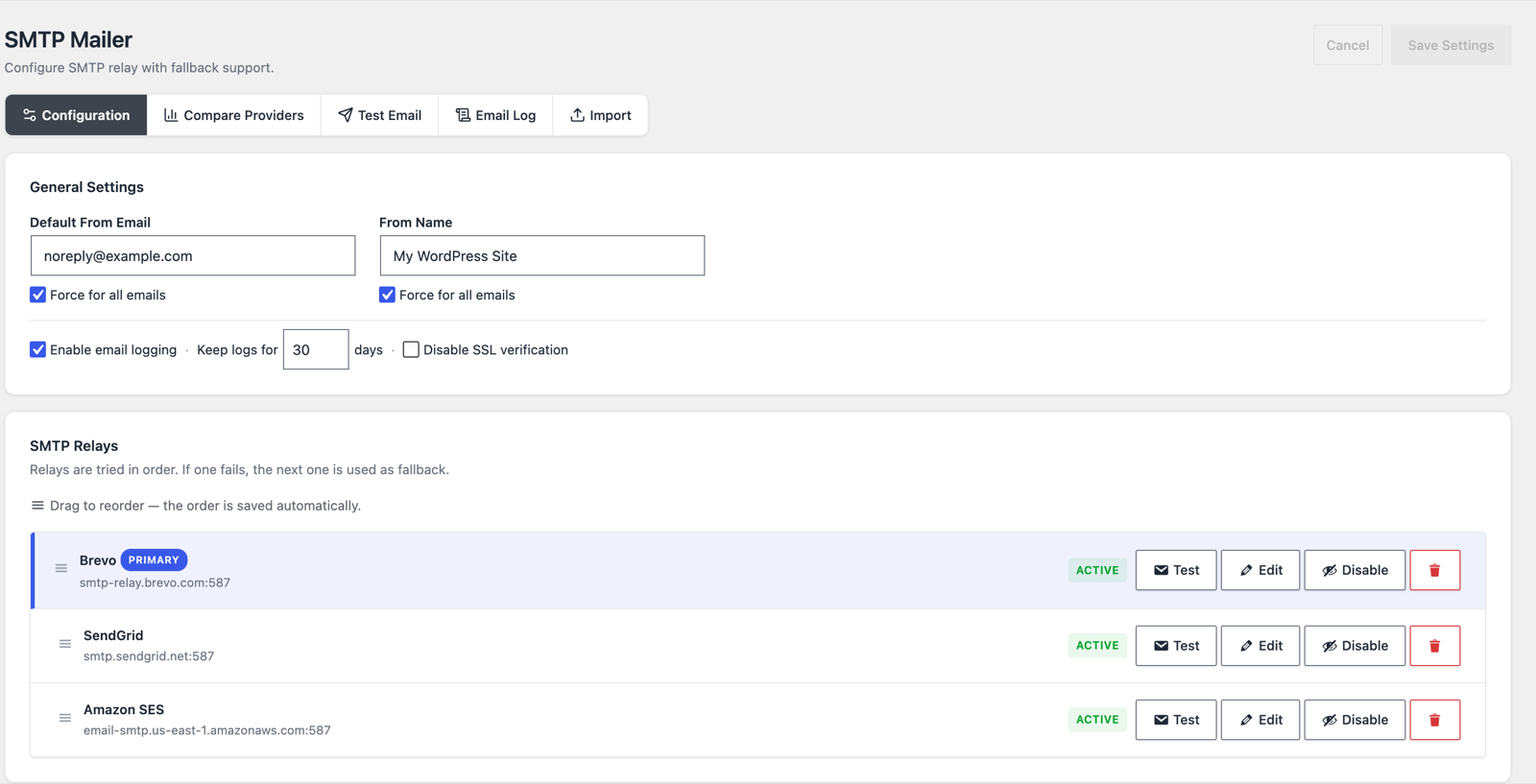Uncheck Force for all emails under From Email
The image size is (1536, 784).
pos(37,295)
